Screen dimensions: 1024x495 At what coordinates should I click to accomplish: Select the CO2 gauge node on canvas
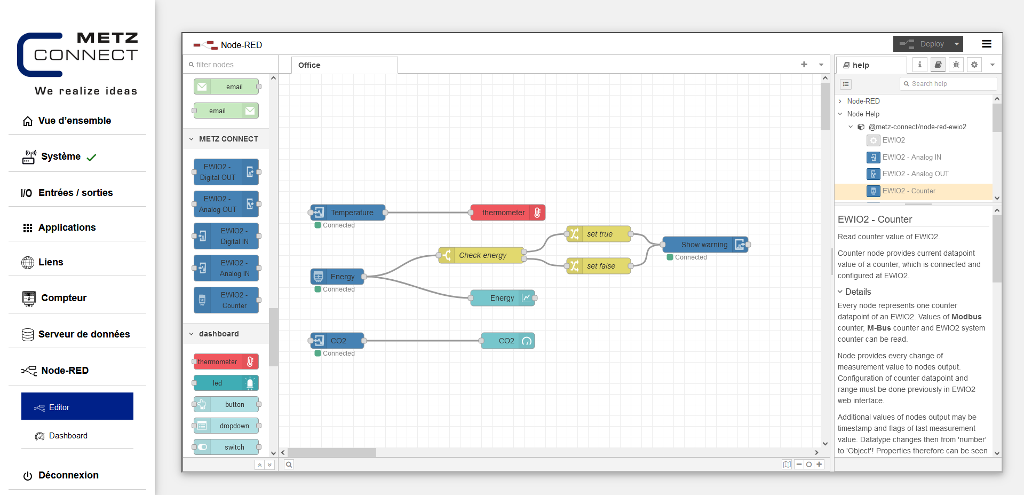pos(507,341)
